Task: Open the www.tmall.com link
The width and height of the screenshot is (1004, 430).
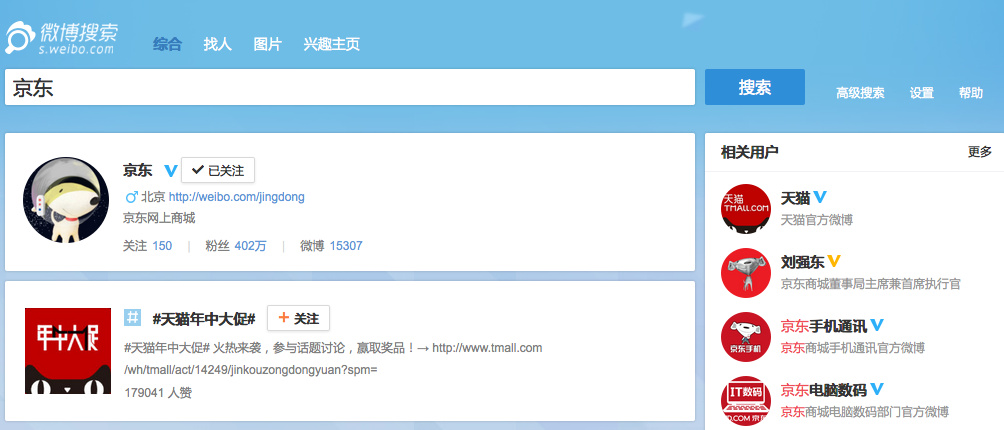Action: coord(487,348)
